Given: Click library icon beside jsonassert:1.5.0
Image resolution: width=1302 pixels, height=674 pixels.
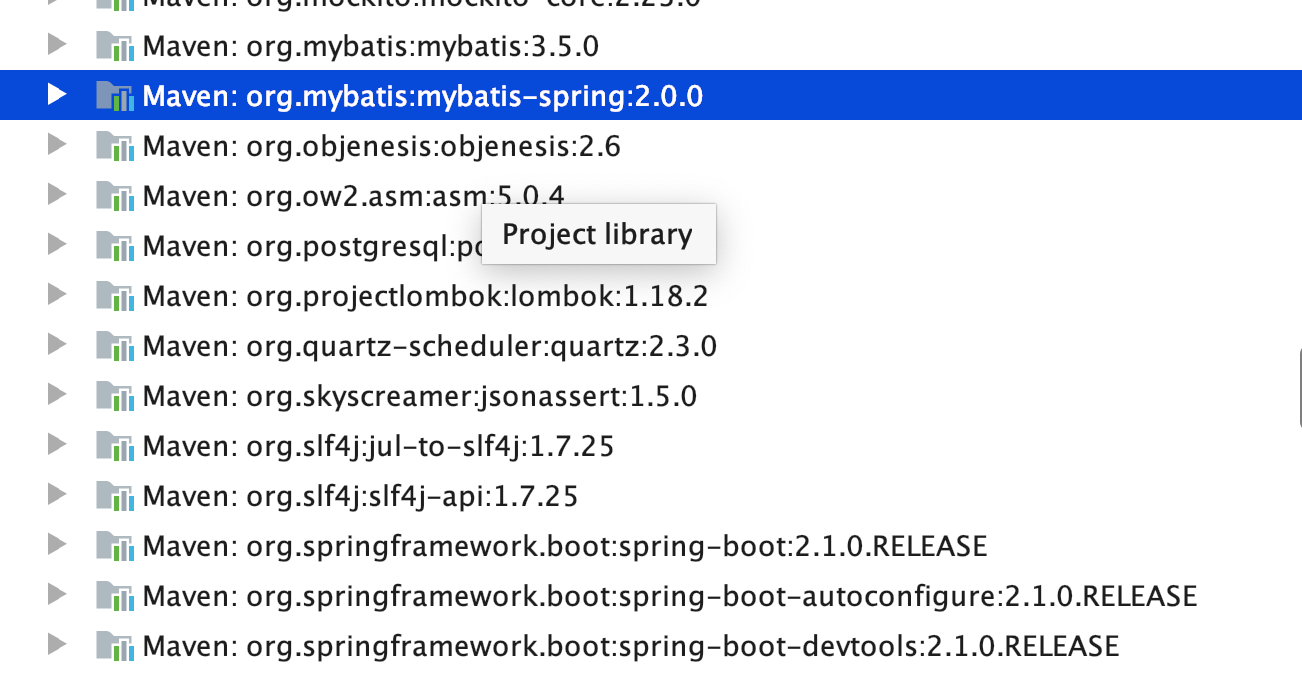Looking at the screenshot, I should 115,396.
